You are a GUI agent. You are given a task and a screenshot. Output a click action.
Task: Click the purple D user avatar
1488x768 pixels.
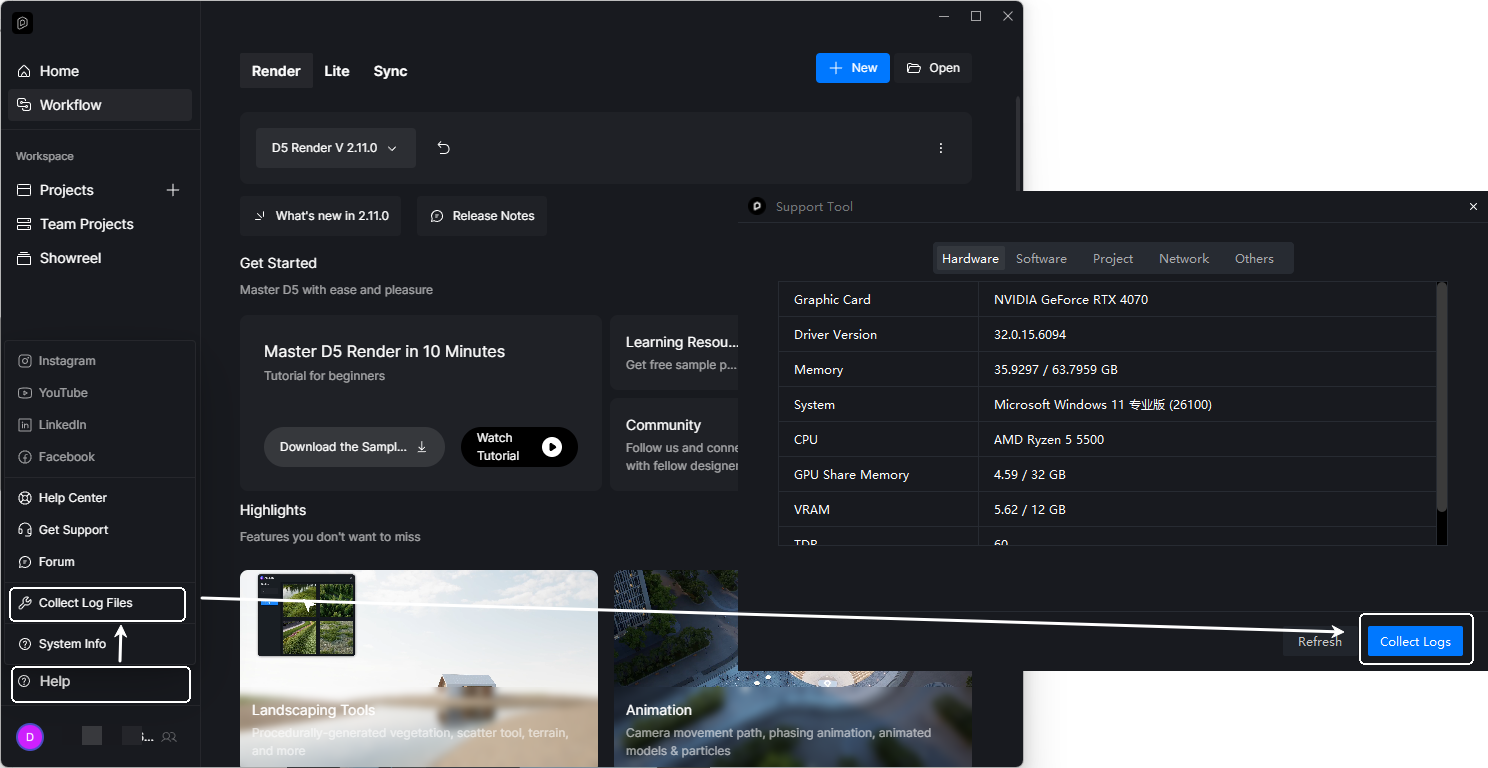(x=30, y=737)
